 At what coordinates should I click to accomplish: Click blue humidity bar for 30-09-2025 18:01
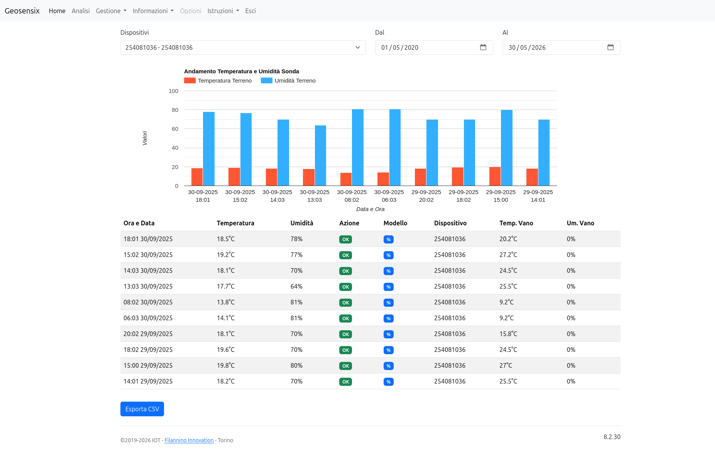tap(209, 149)
